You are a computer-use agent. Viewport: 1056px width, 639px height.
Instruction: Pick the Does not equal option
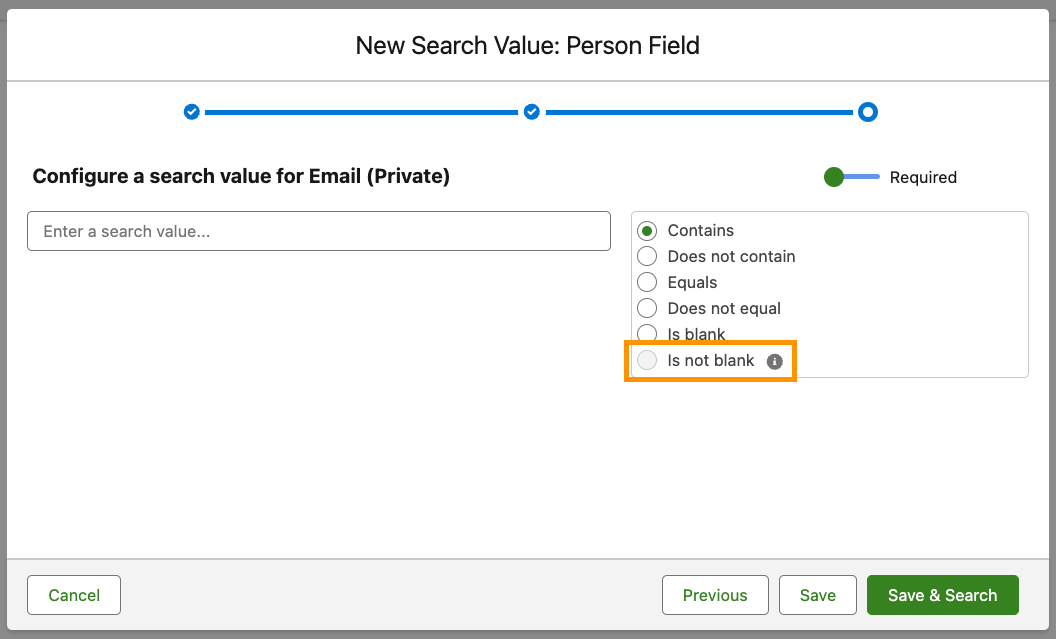point(647,309)
